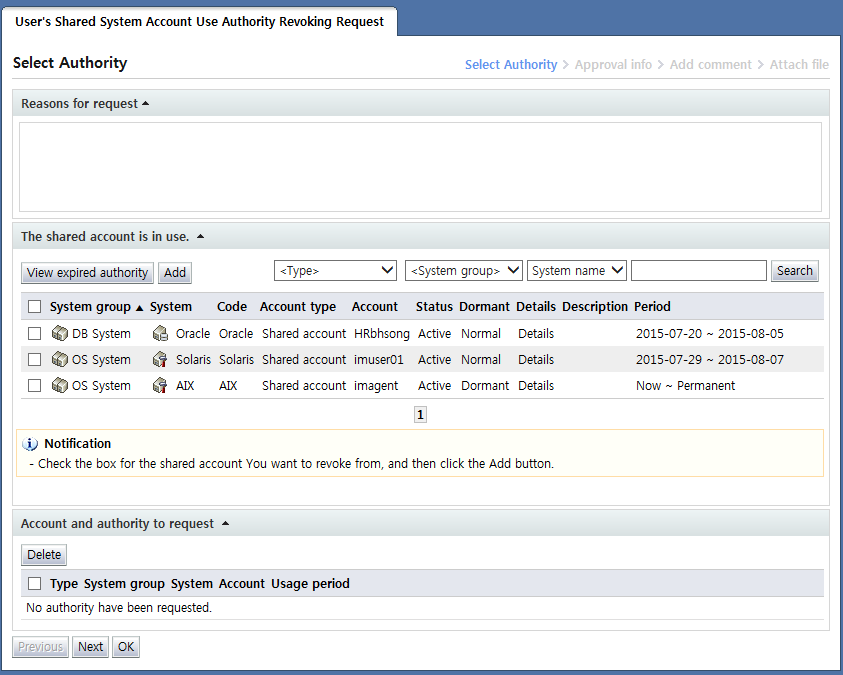Viewport: 843px width, 675px height.
Task: Click the Solaris system server icon
Action: pos(160,360)
